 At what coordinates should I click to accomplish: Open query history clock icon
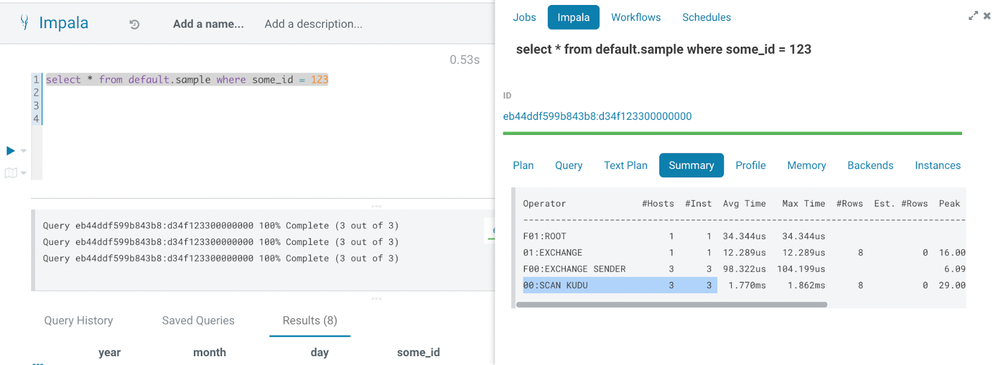pyautogui.click(x=134, y=25)
